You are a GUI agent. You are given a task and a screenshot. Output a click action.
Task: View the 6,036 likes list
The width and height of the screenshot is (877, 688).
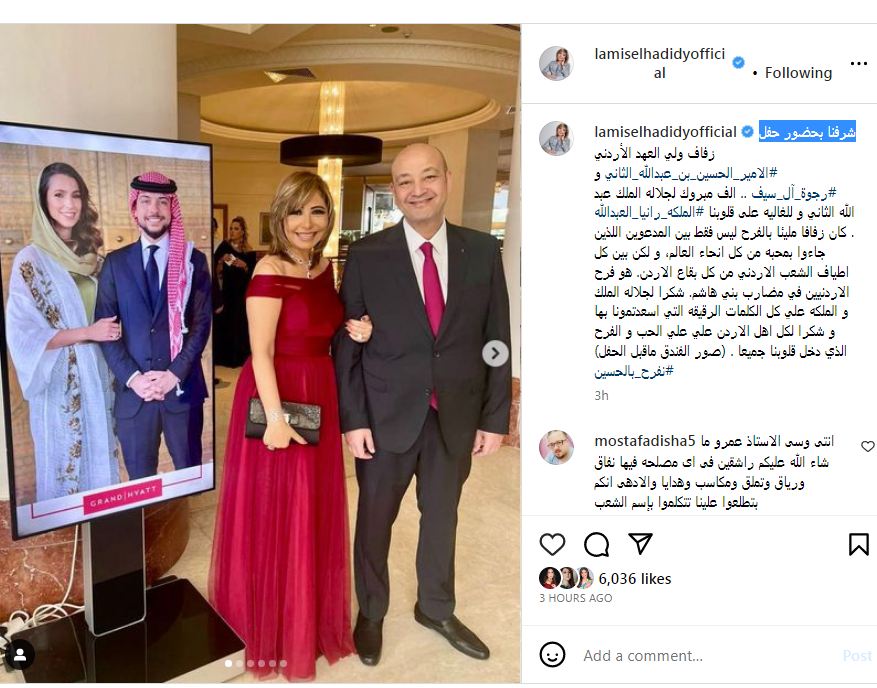(x=634, y=579)
